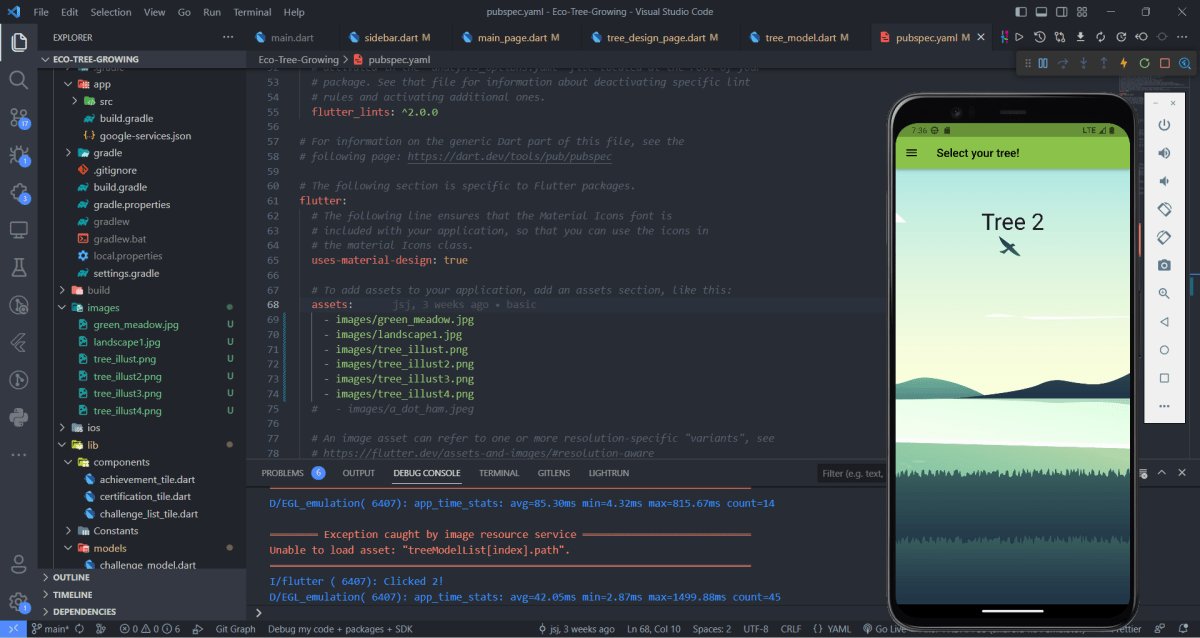This screenshot has height=638, width=1200.
Task: Open Explorer panel more actions (three dots)
Action: [x=228, y=37]
